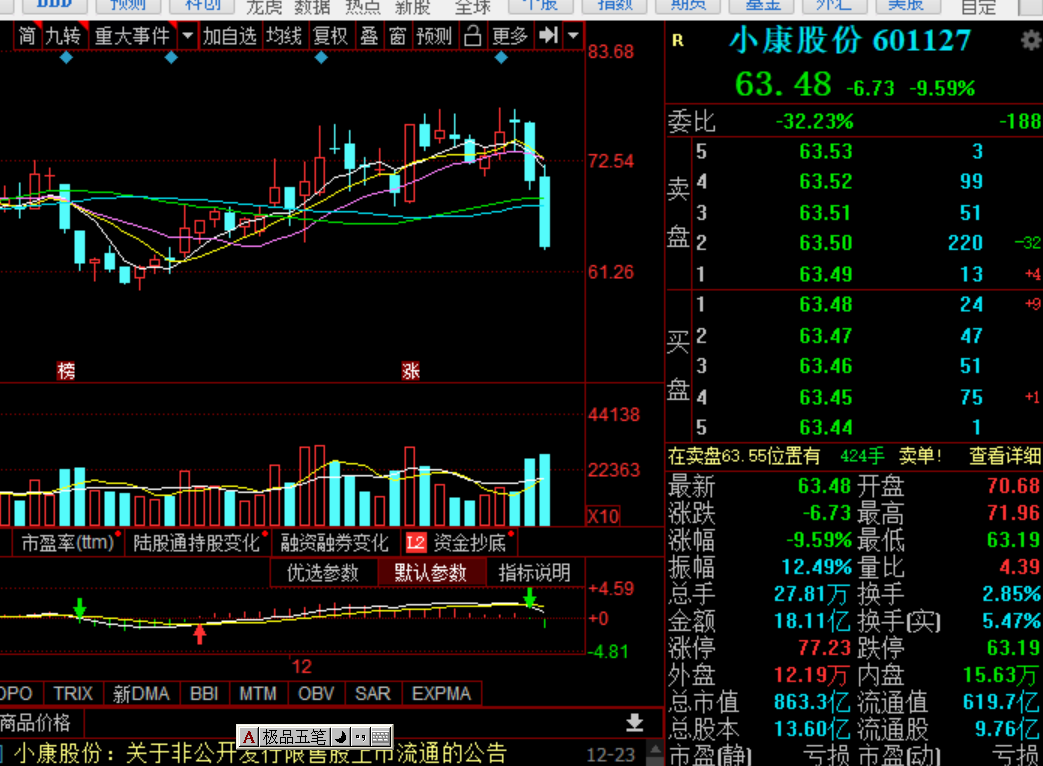Image resolution: width=1043 pixels, height=766 pixels.
Task: Toggle the 窗 window option
Action: click(398, 35)
